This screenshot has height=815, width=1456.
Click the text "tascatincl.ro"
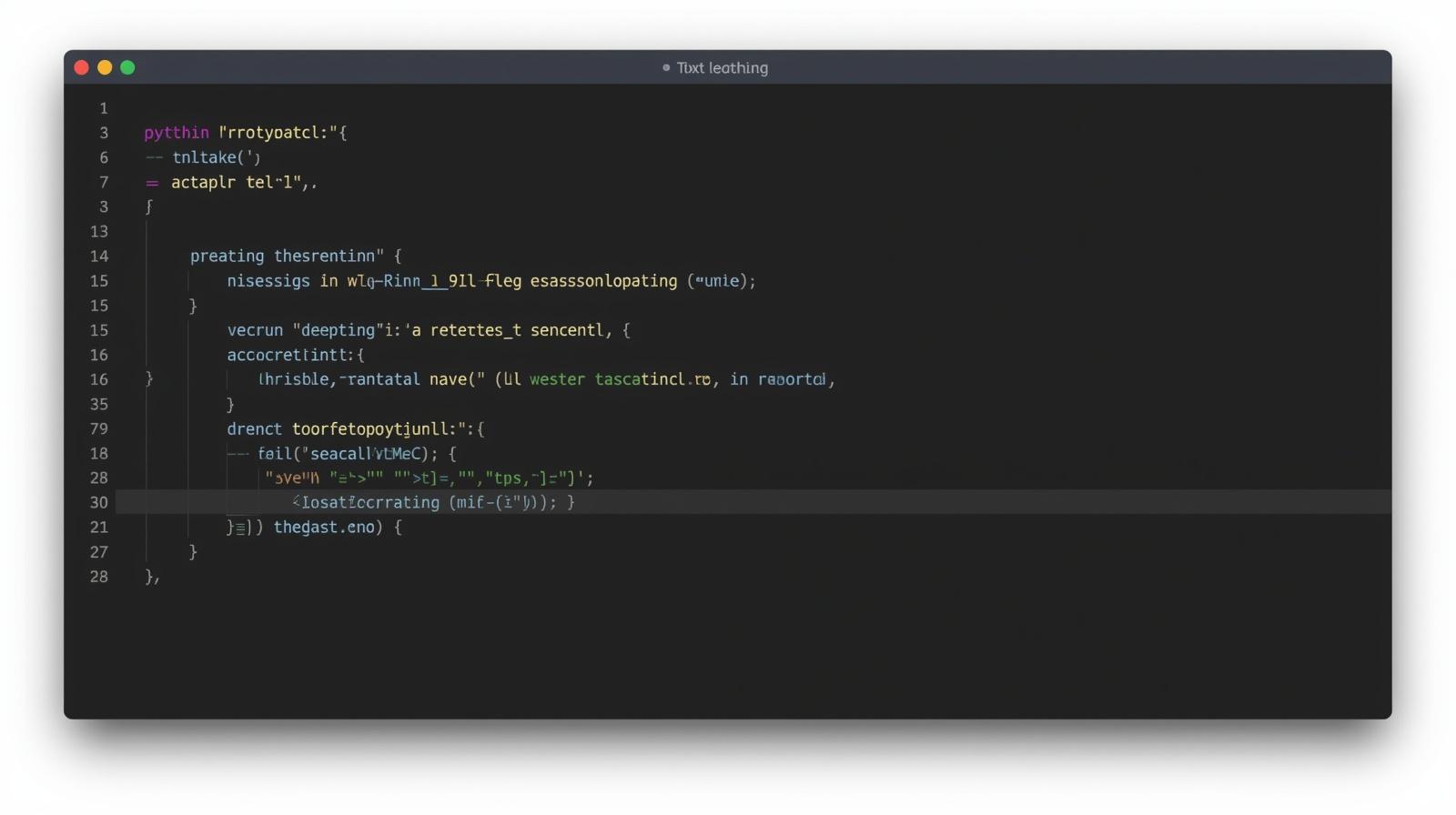tap(652, 379)
